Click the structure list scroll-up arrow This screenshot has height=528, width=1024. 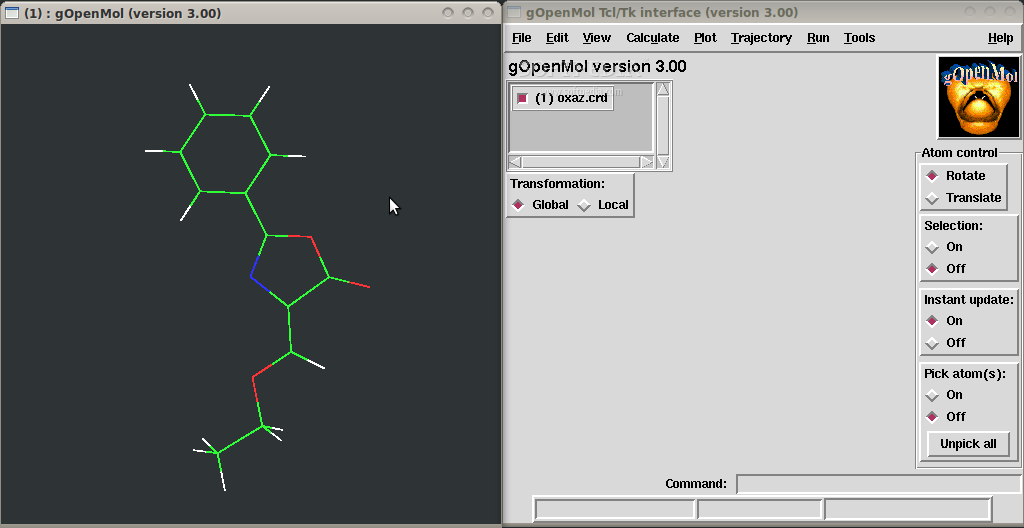point(663,90)
